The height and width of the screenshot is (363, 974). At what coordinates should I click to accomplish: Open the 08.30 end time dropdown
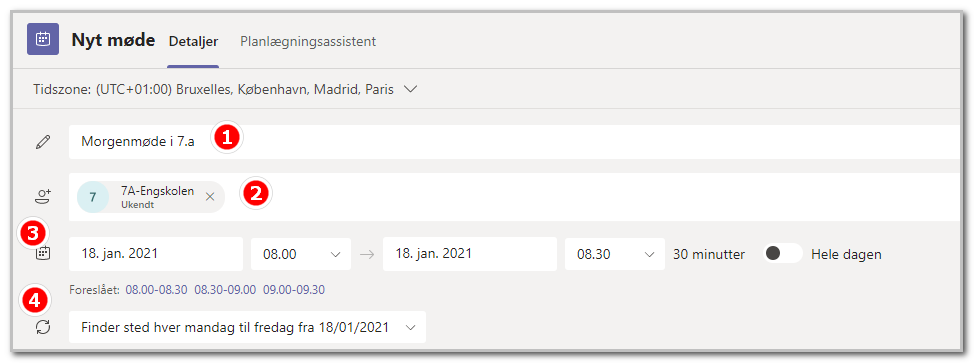pyautogui.click(x=614, y=254)
